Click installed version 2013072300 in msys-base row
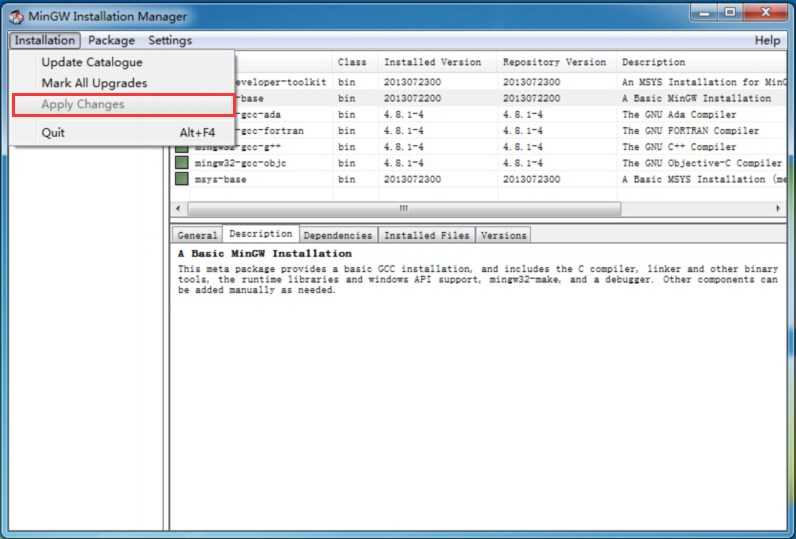This screenshot has width=796, height=539. [x=412, y=179]
